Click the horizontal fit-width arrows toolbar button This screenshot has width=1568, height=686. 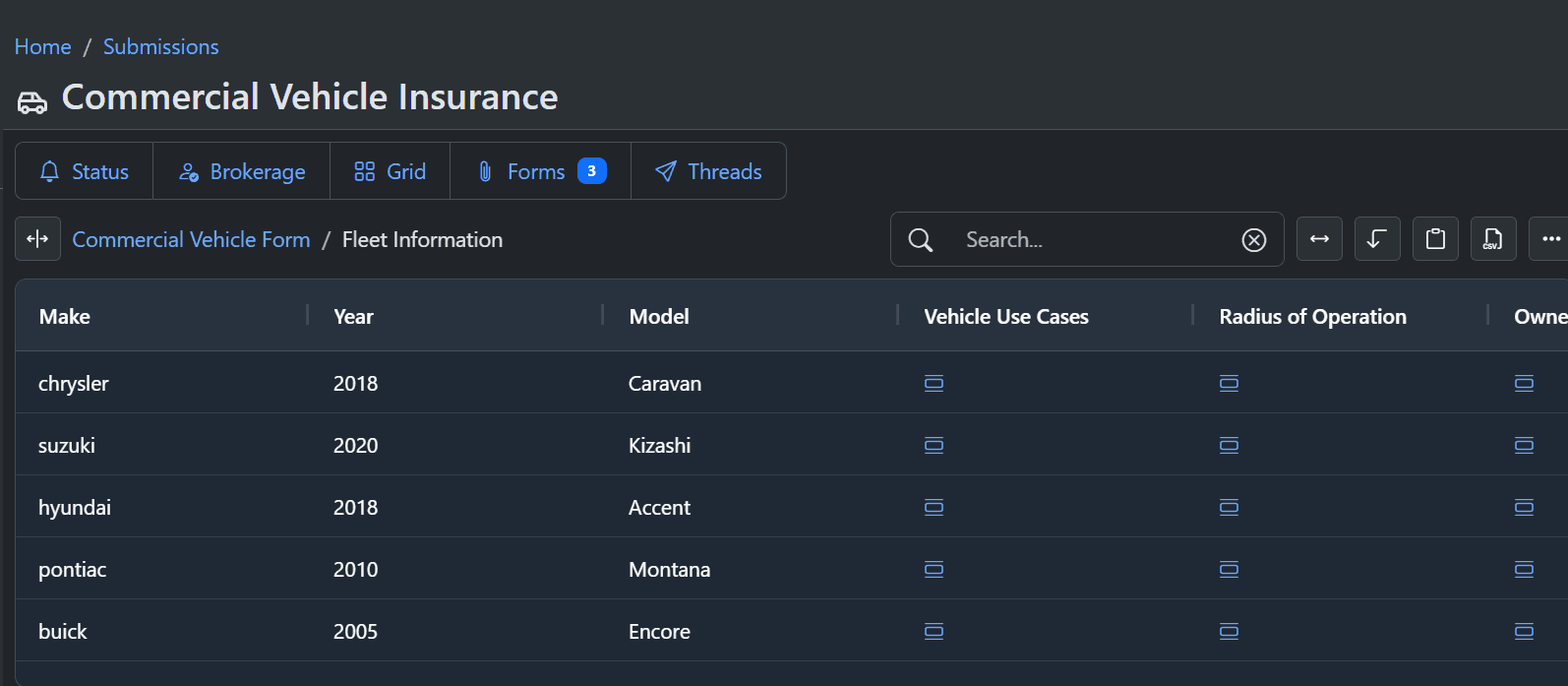[x=1319, y=239]
